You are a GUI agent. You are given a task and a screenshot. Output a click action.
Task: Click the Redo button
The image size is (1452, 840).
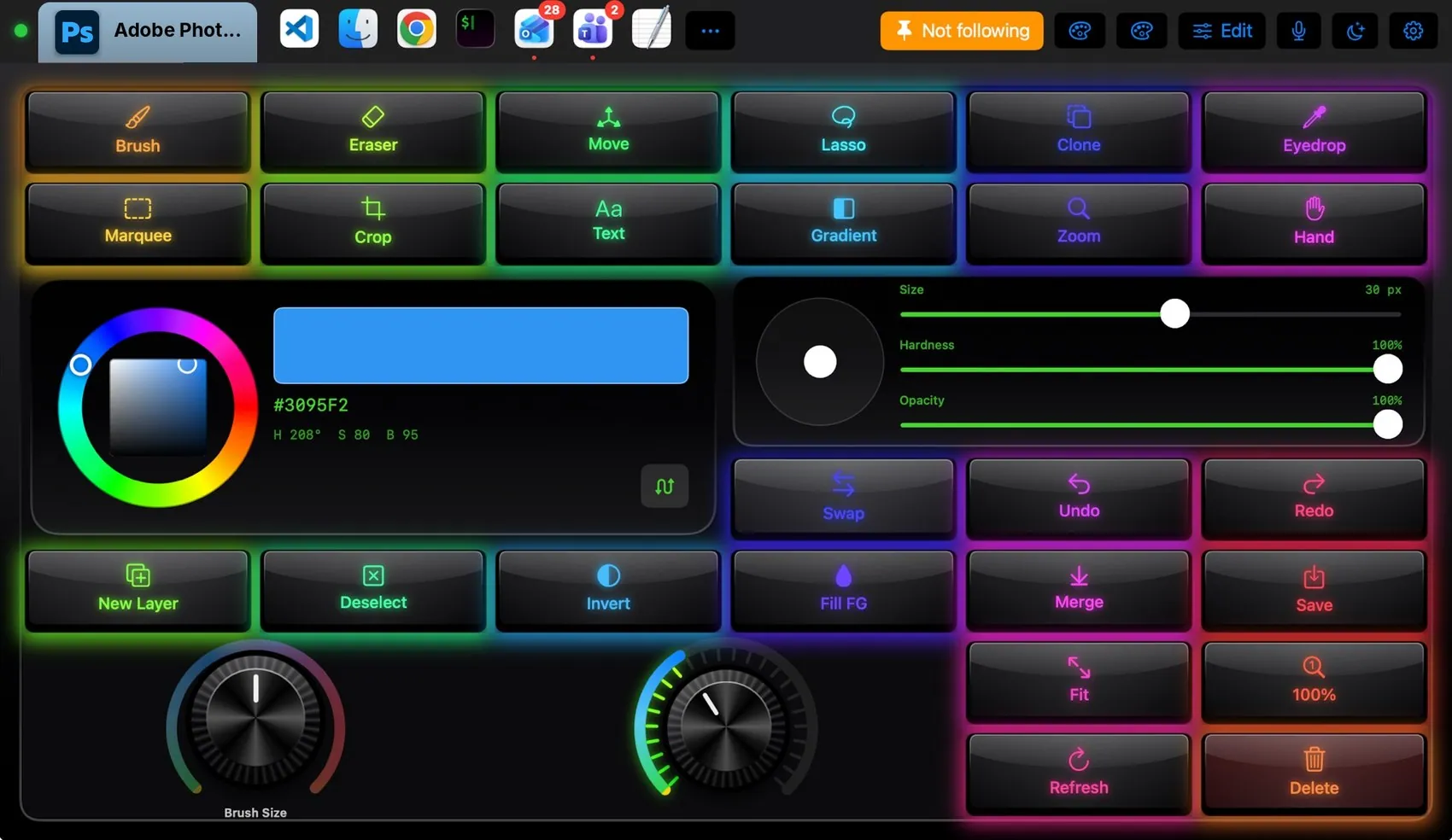pyautogui.click(x=1314, y=498)
